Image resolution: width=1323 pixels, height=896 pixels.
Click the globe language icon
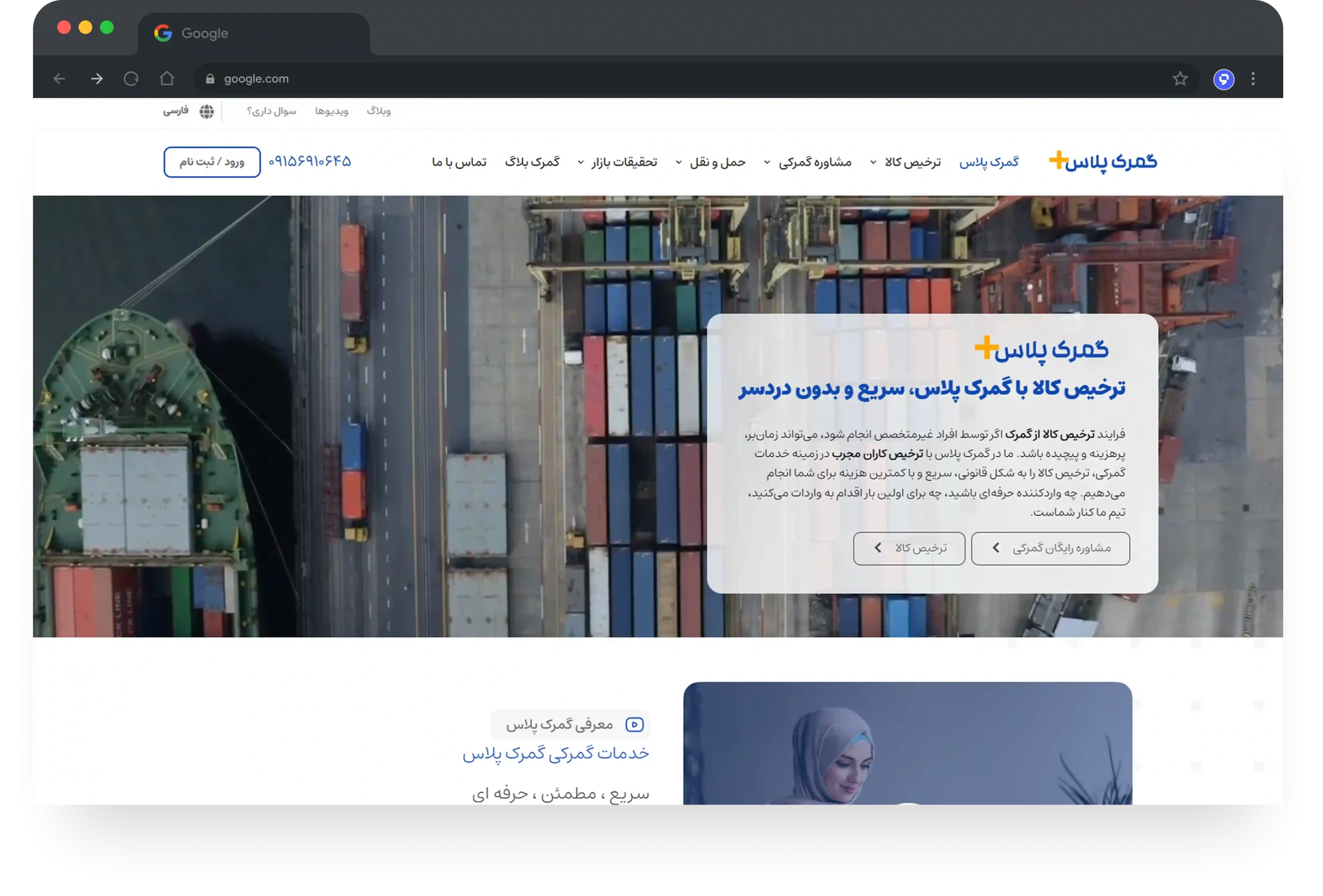[207, 111]
